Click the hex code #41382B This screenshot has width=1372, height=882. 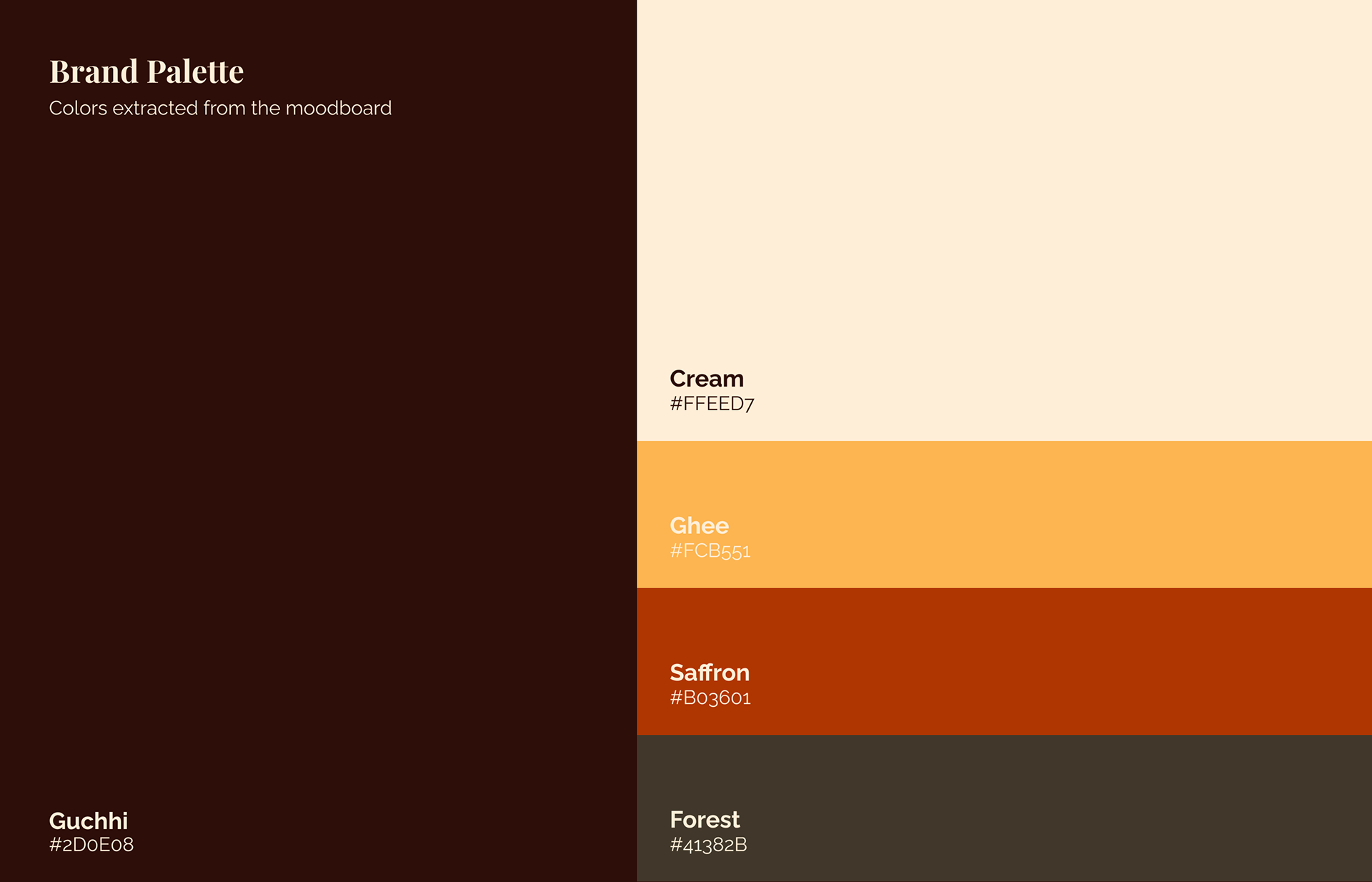coord(708,845)
